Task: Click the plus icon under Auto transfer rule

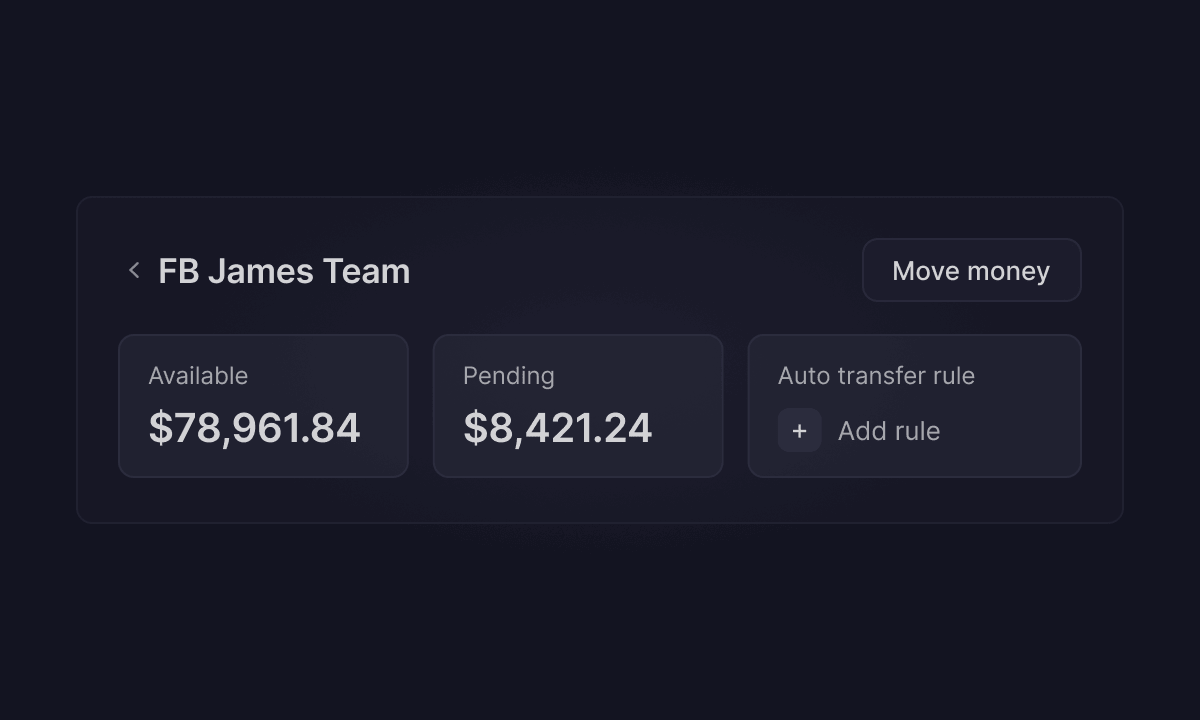Action: (800, 430)
